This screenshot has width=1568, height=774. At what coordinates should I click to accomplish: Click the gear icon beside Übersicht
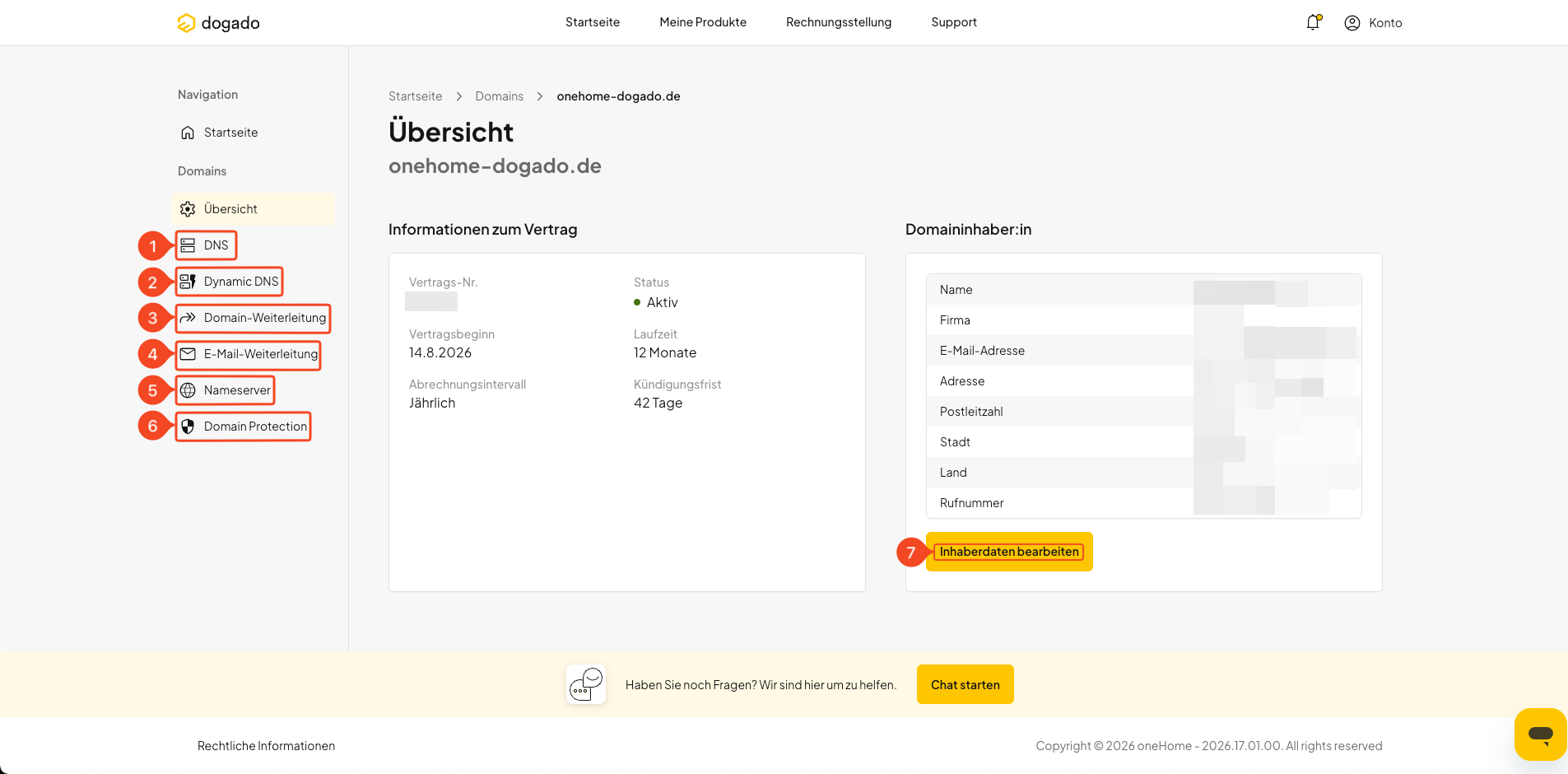(188, 209)
